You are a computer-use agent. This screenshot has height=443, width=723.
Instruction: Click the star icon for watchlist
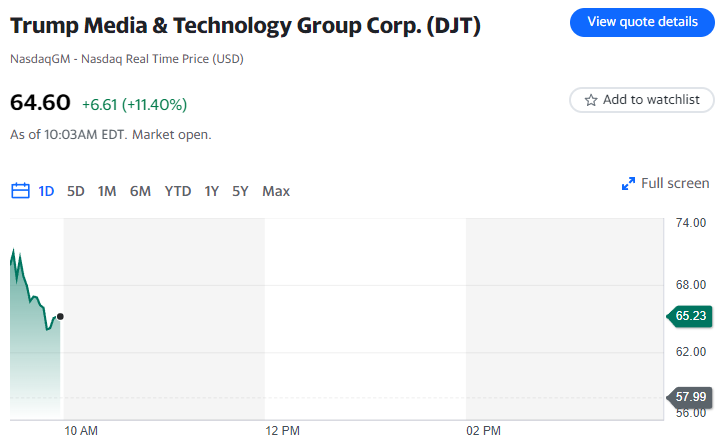point(591,100)
